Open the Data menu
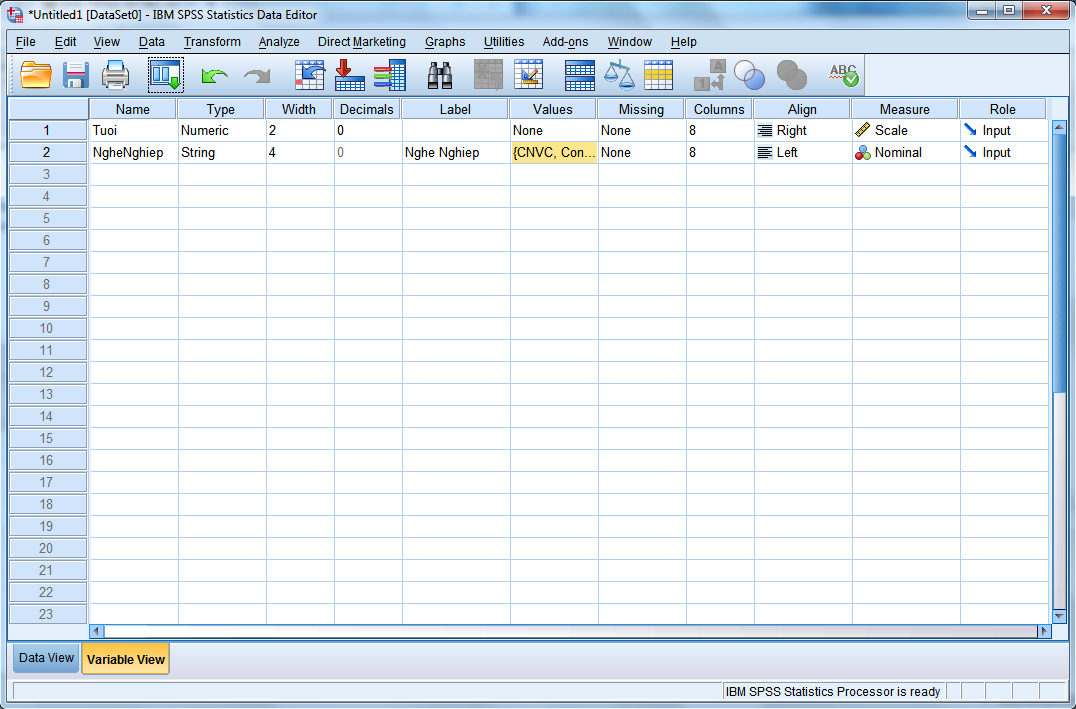The height and width of the screenshot is (709, 1076). click(152, 42)
